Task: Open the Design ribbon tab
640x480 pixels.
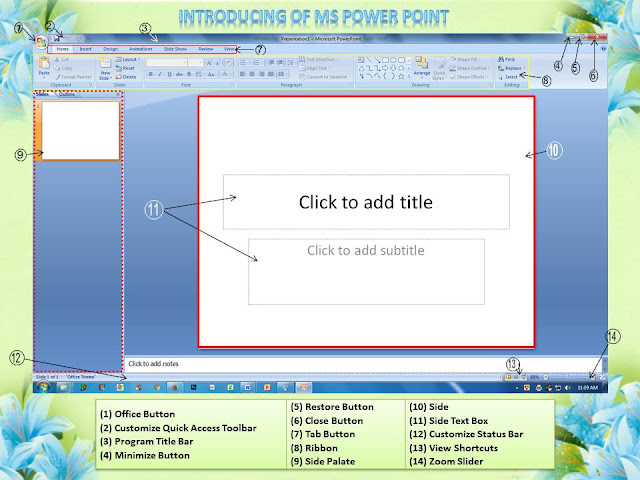Action: [110, 49]
